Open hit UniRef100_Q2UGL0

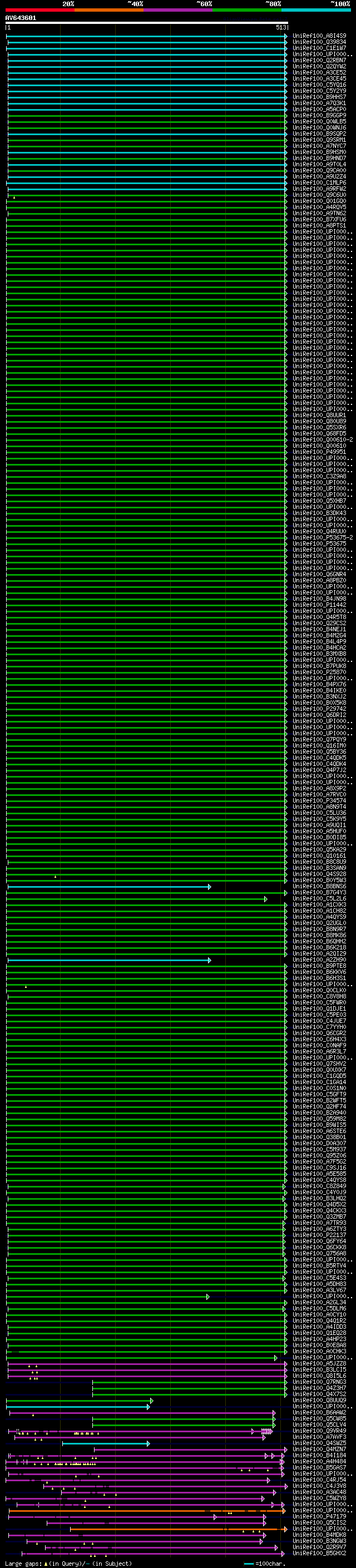pyautogui.click(x=319, y=923)
